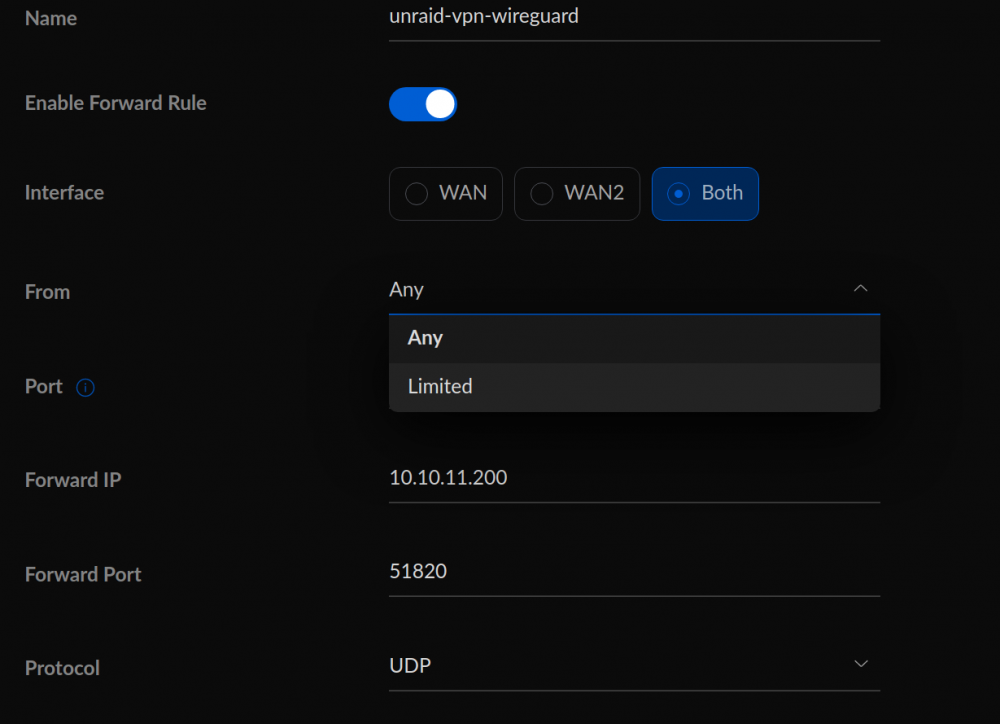Click the Protocol label text
The height and width of the screenshot is (724, 1000).
pyautogui.click(x=62, y=668)
